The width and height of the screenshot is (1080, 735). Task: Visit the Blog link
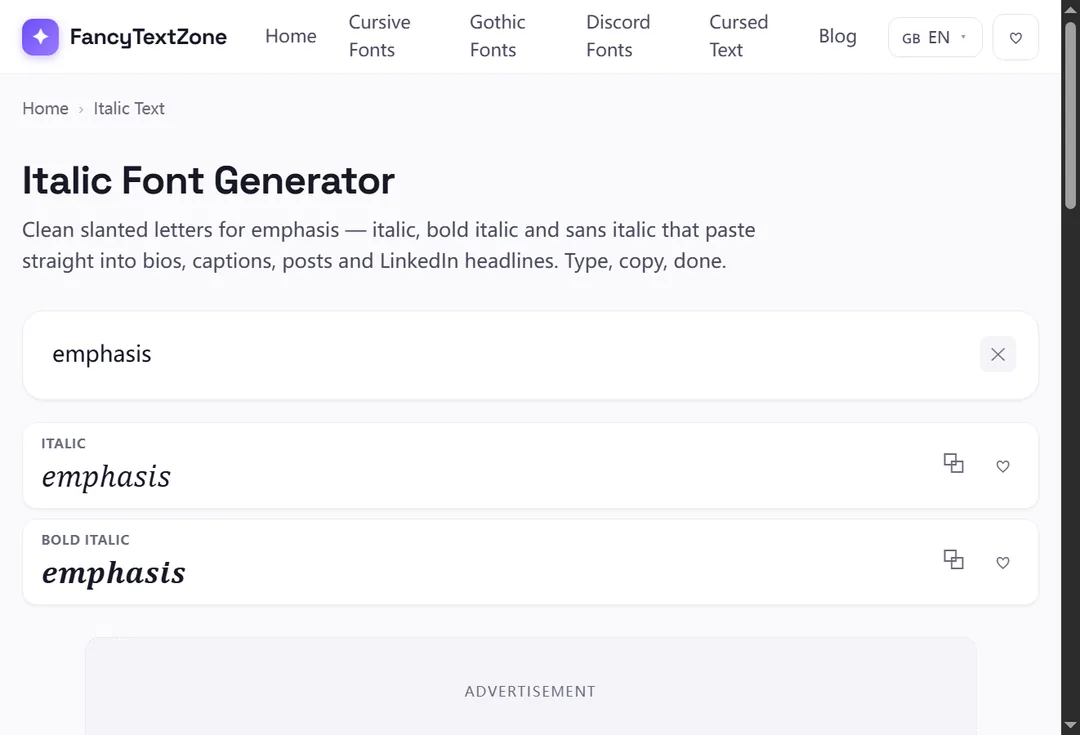click(x=838, y=36)
